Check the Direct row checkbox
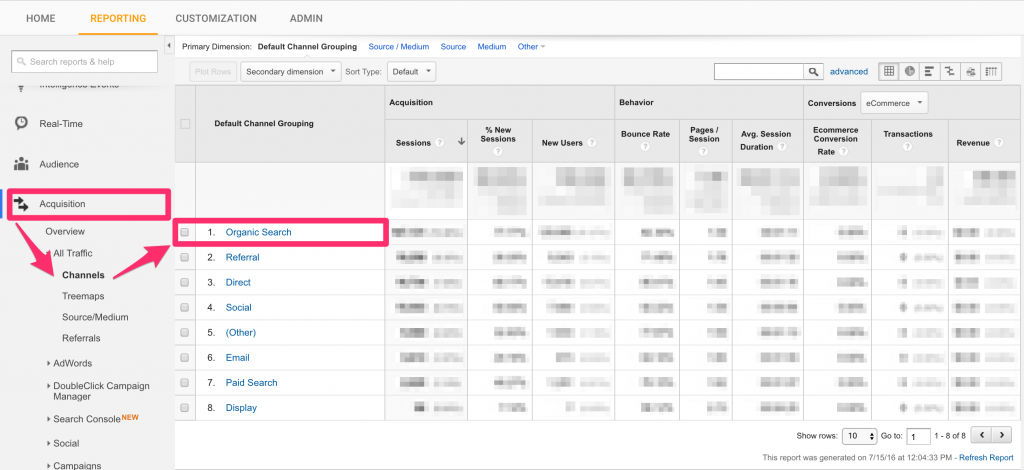 click(x=185, y=283)
